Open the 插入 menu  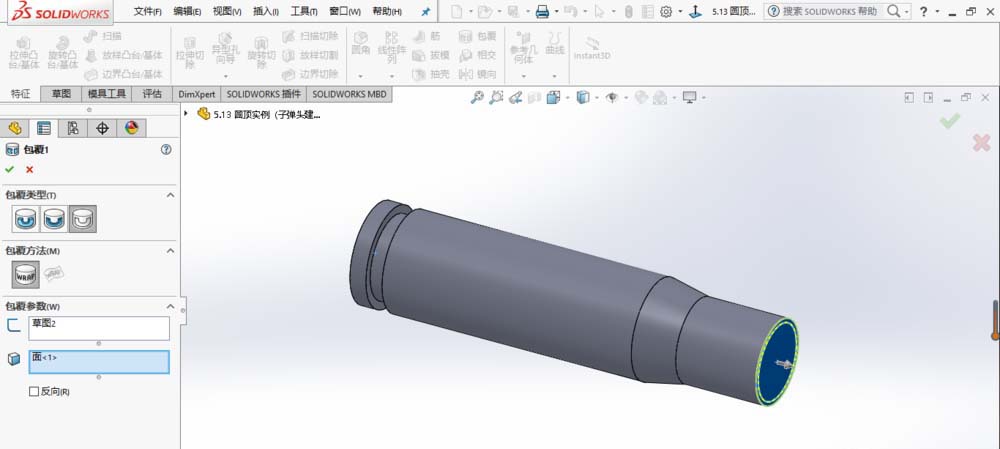pos(266,11)
